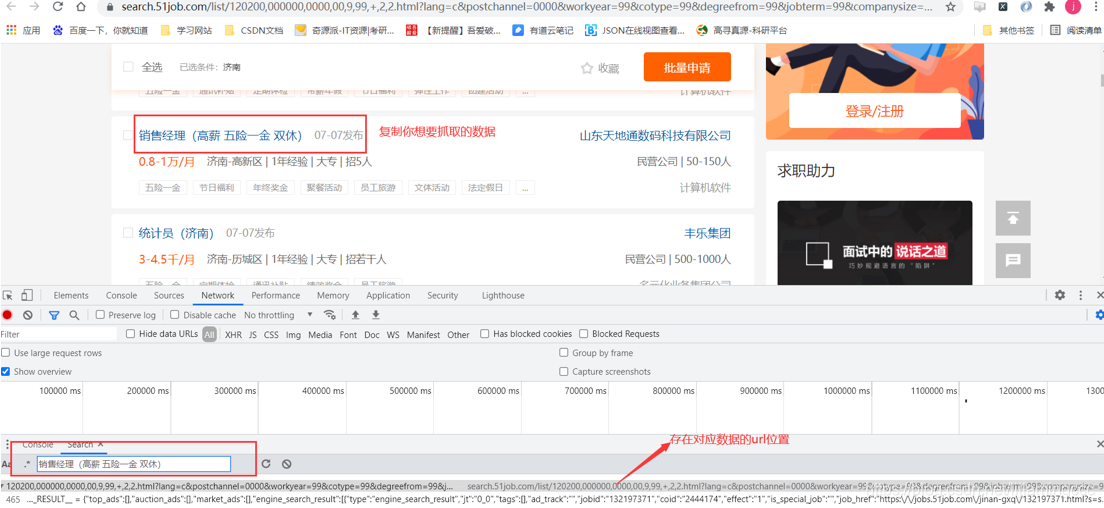Enable Capture screenshots checkbox
This screenshot has height=508, width=1104.
[563, 371]
